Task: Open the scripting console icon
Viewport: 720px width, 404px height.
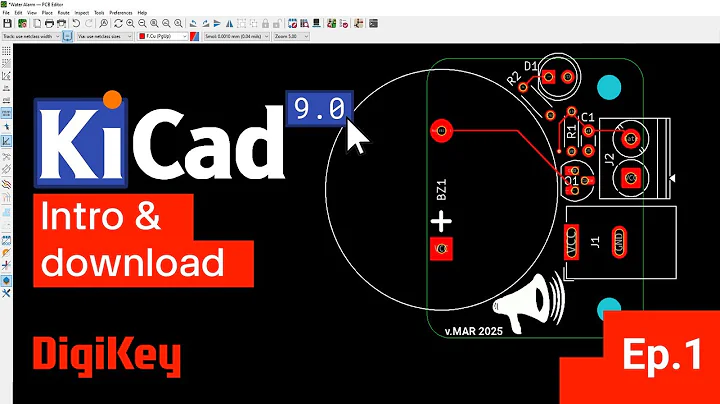Action: click(373, 23)
